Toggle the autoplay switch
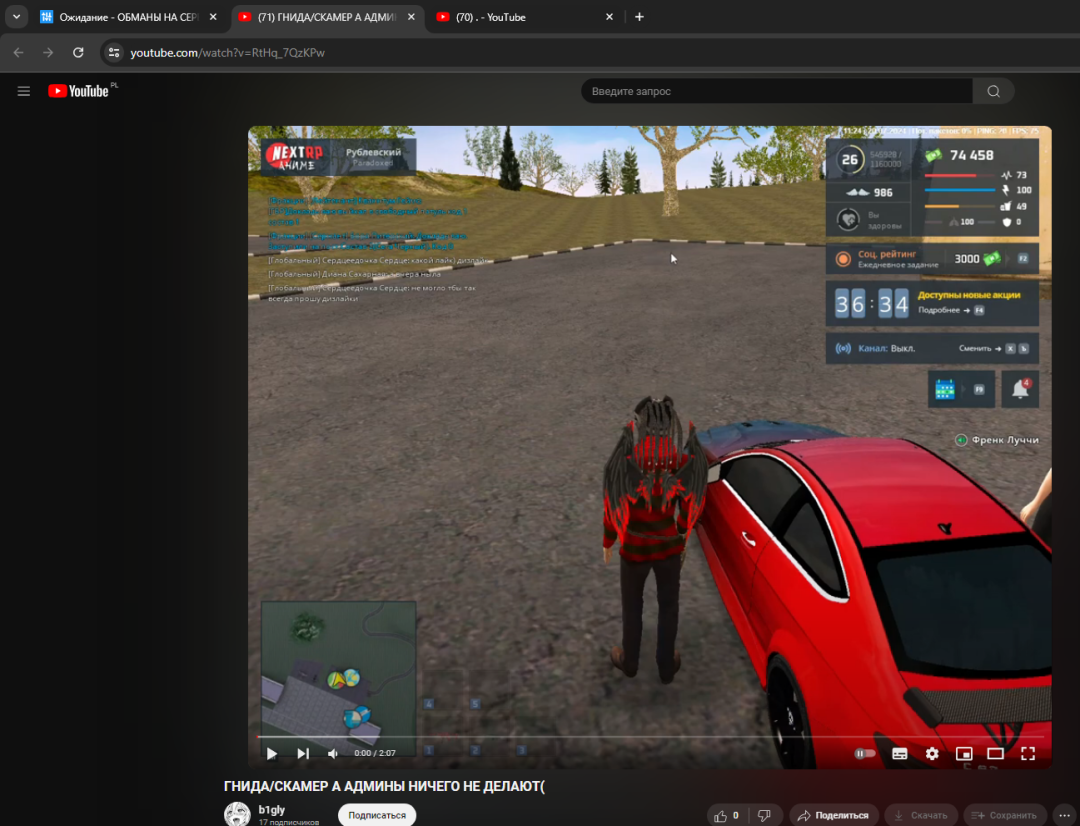The height and width of the screenshot is (826, 1080). pyautogui.click(x=864, y=753)
